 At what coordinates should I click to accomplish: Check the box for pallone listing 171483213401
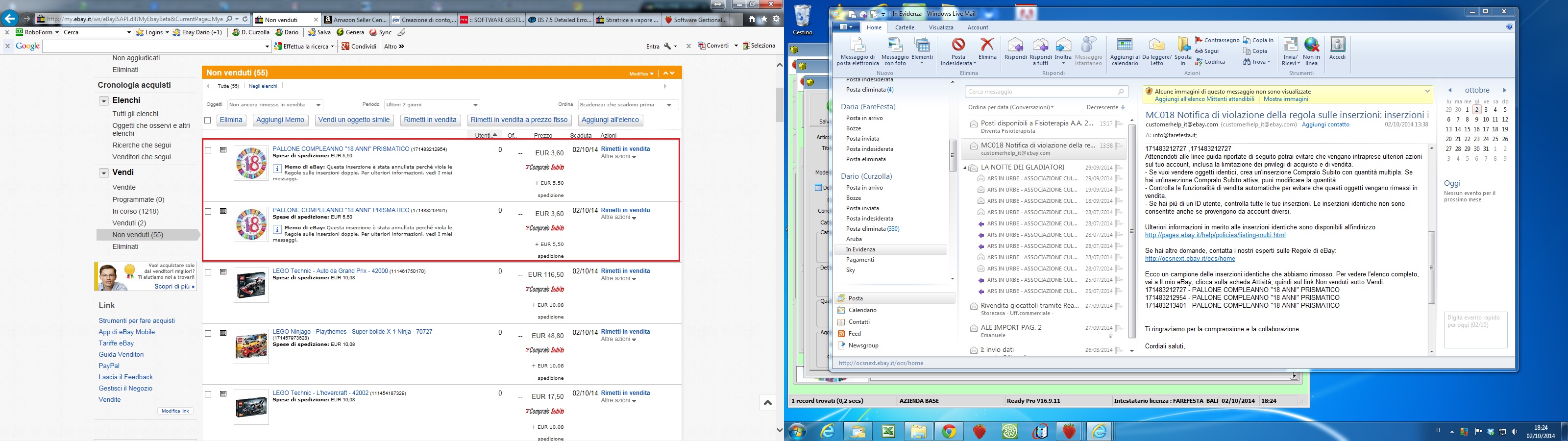click(x=208, y=211)
